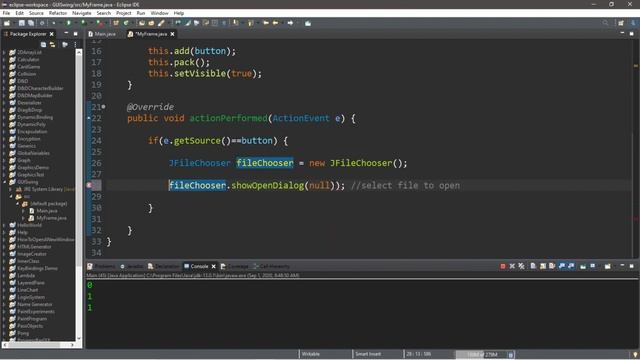Collapse the actionPerformed method fold marker
The height and width of the screenshot is (360, 640).
point(103,107)
